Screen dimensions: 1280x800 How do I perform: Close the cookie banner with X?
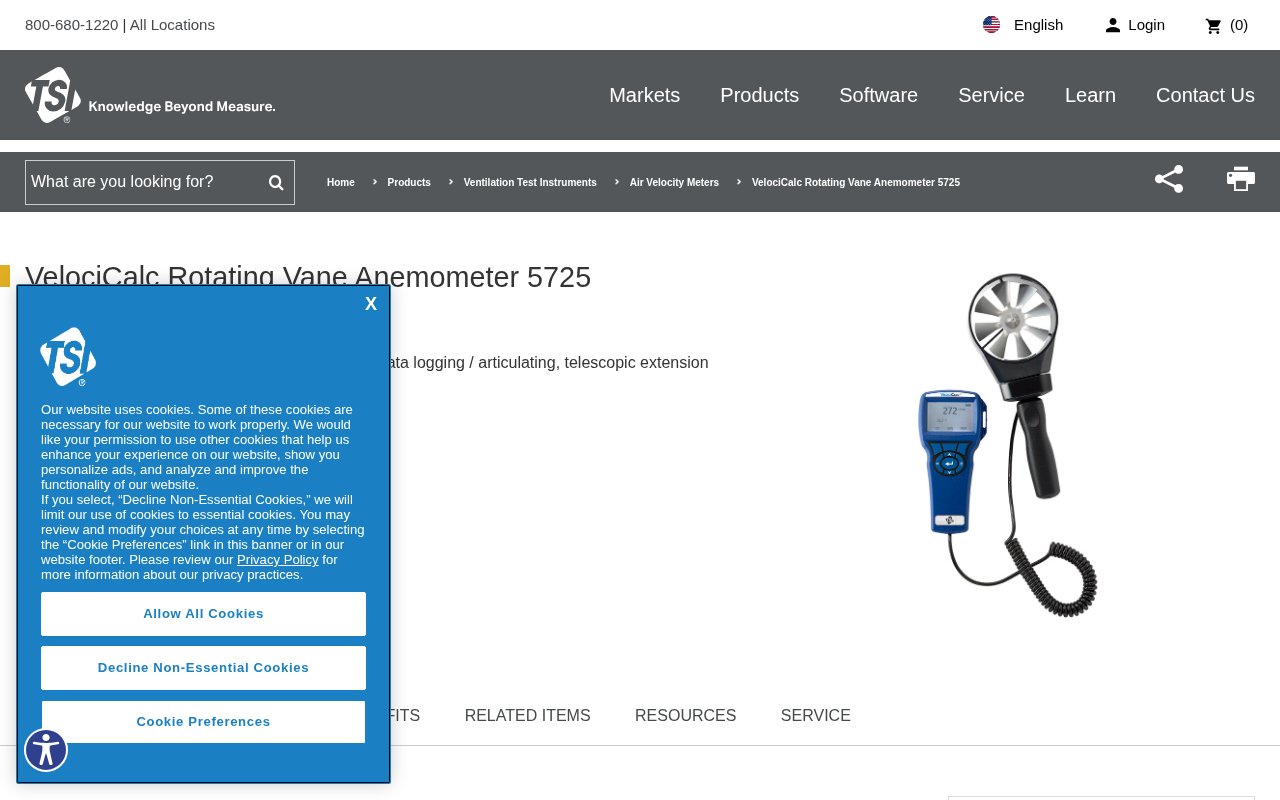[371, 304]
